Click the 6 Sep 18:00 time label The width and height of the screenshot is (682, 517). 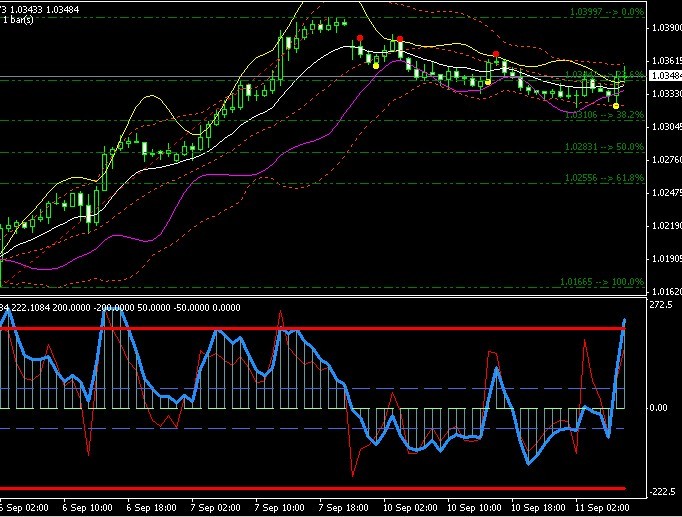151,508
